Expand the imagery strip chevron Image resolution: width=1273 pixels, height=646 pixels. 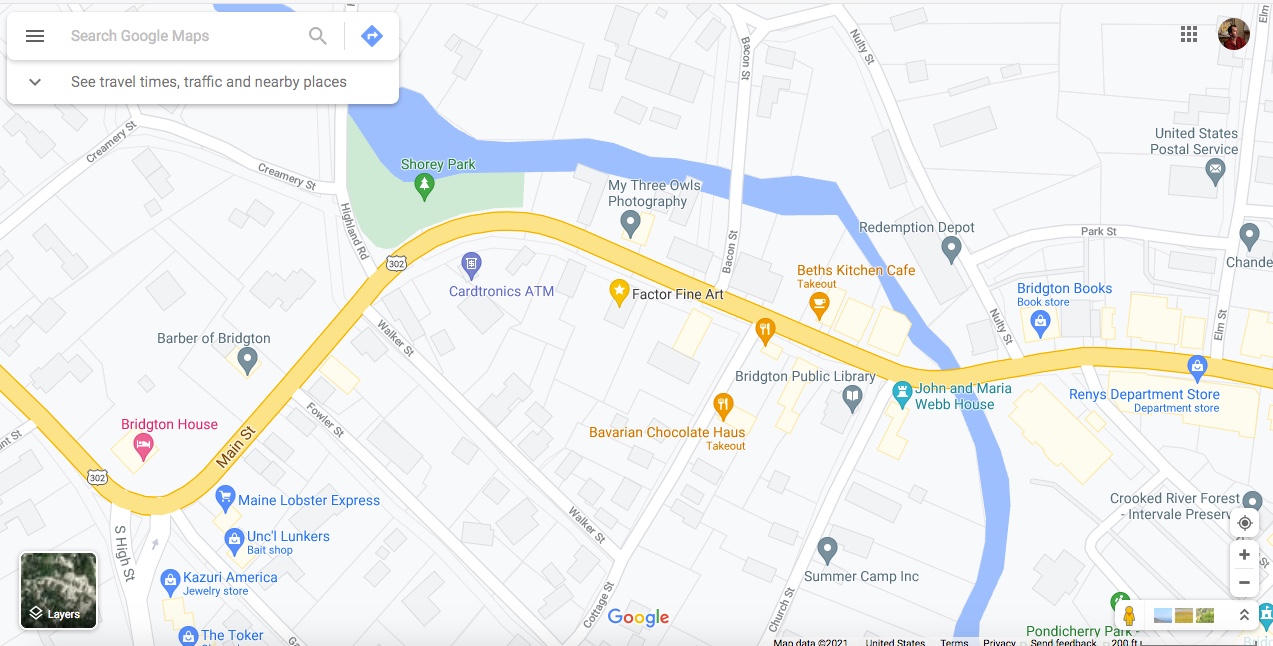pos(1244,615)
